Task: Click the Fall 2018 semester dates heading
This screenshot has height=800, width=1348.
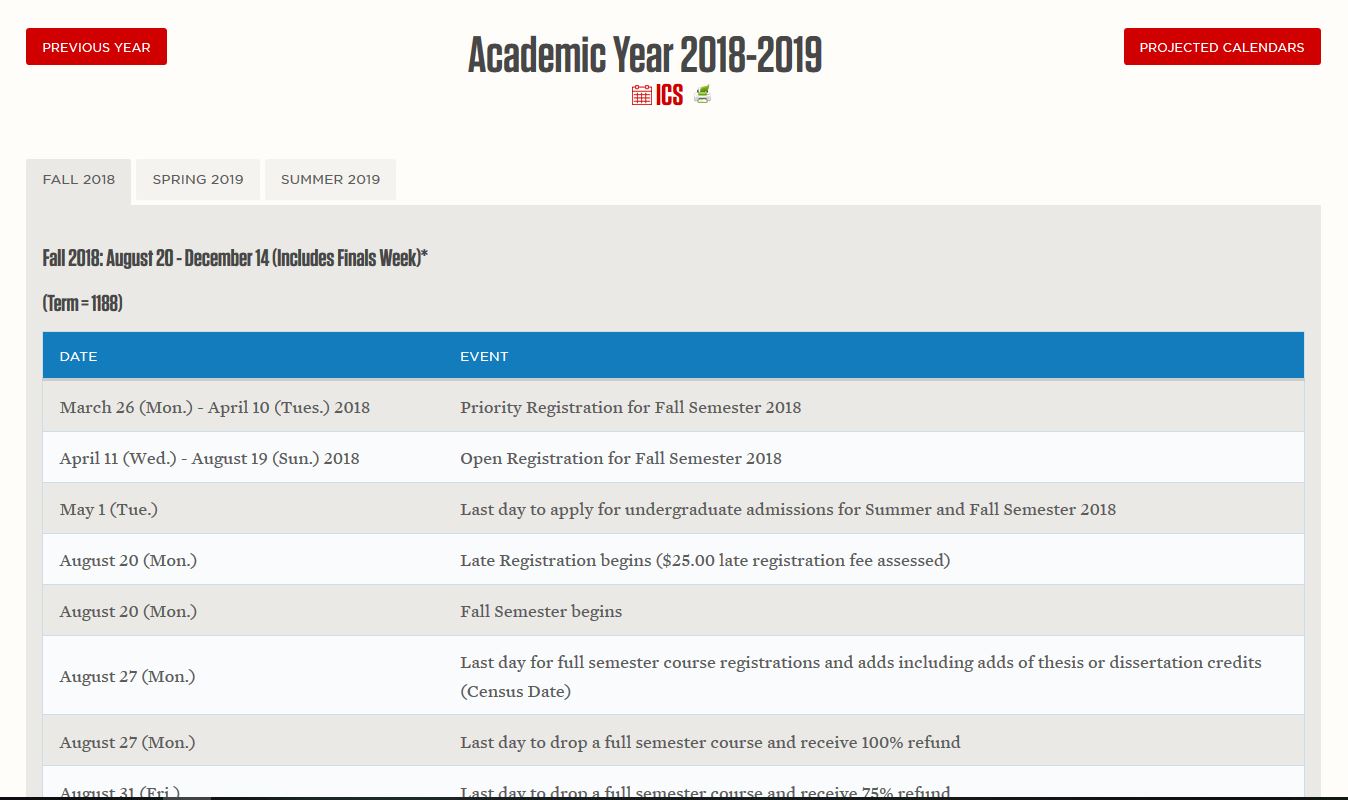Action: pyautogui.click(x=235, y=258)
